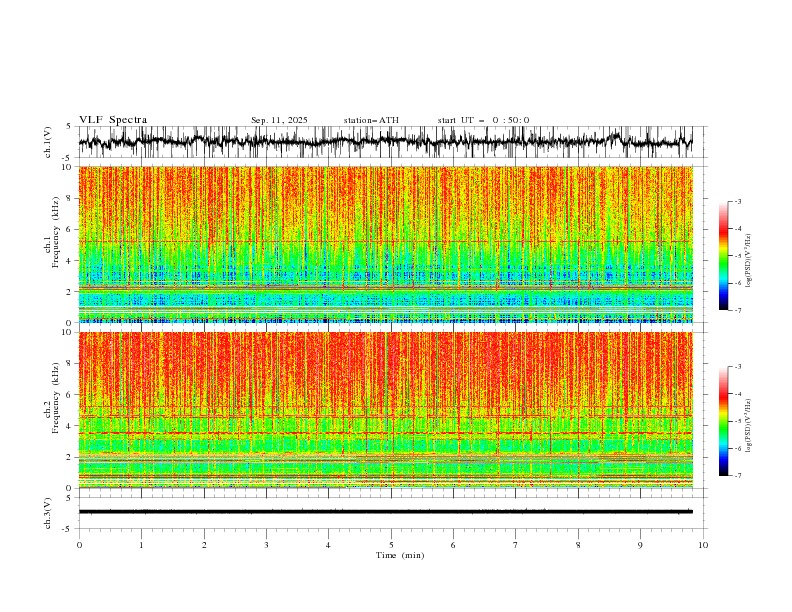Click the "-5" tick on the ch.3(V) axis
The height and width of the screenshot is (612, 792).
pyautogui.click(x=68, y=529)
